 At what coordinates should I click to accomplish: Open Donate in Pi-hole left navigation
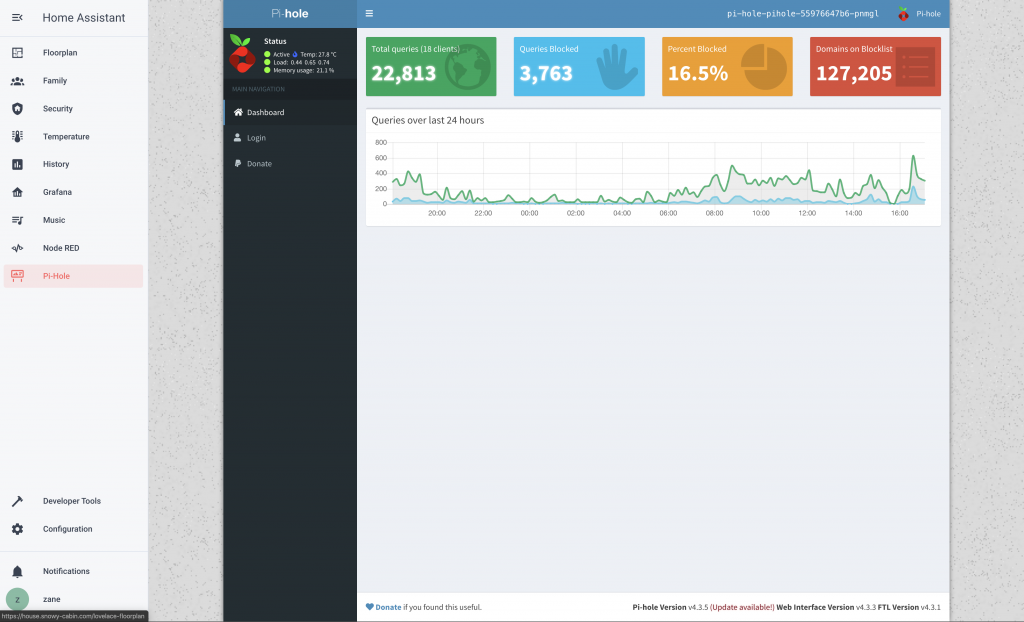pyautogui.click(x=290, y=164)
